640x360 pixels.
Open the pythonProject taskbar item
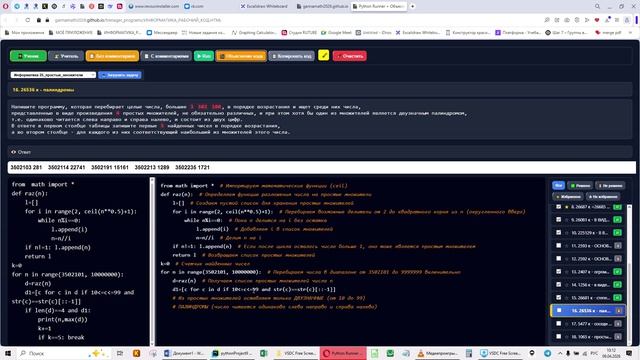[x=231, y=353]
